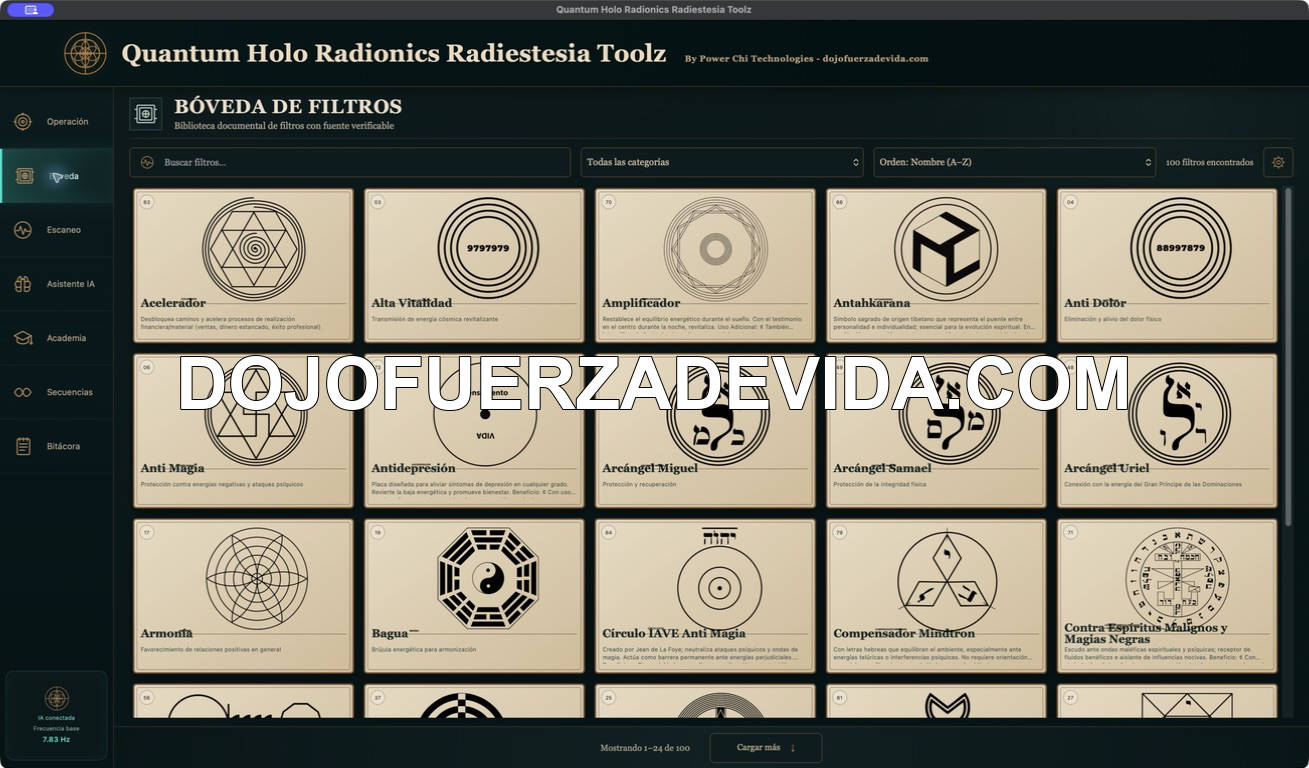1309x768 pixels.
Task: Click the Cargar más button
Action: (766, 747)
